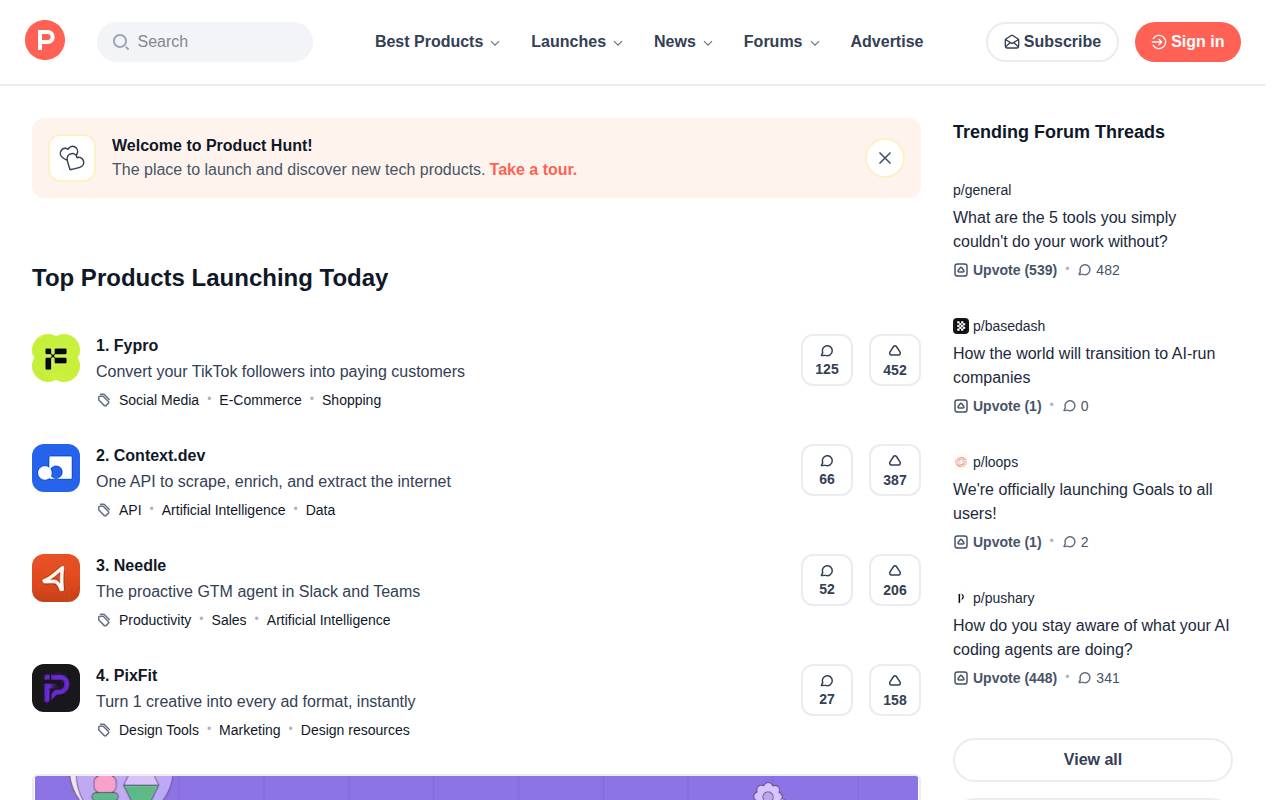Upvote the launching Goals thread
Image resolution: width=1280 pixels, height=800 pixels.
point(997,542)
